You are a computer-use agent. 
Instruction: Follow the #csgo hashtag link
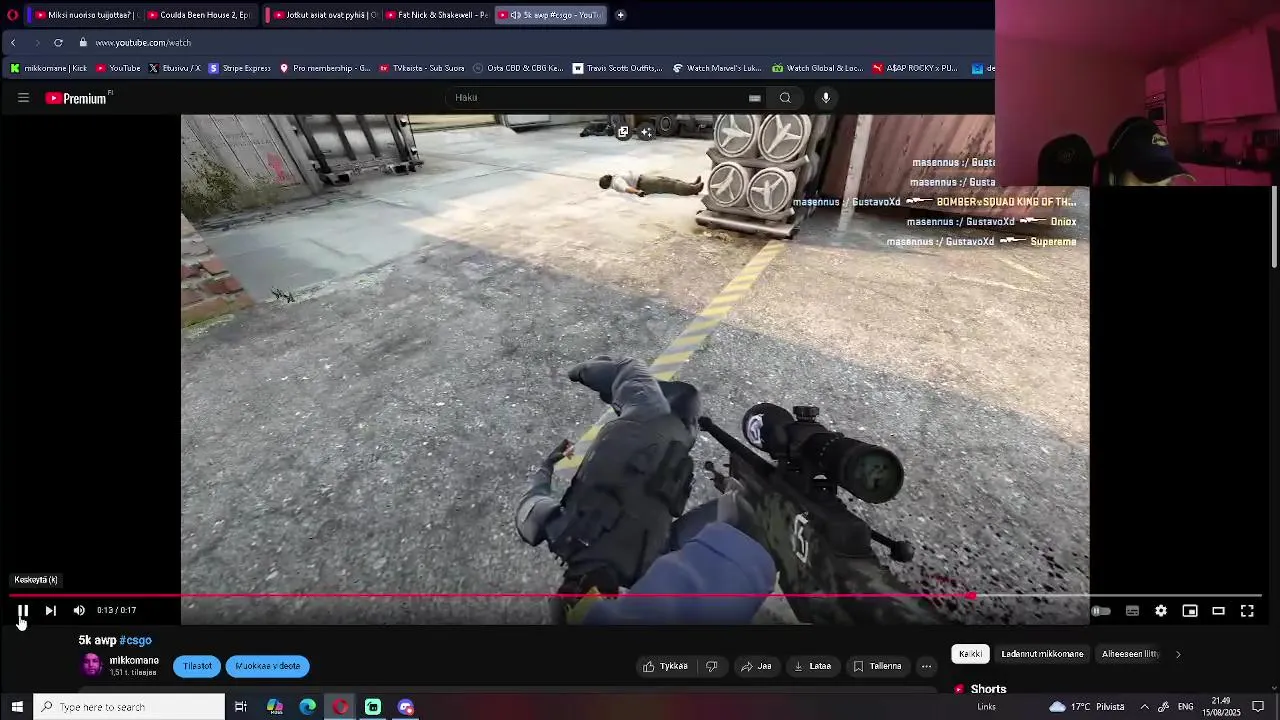pyautogui.click(x=136, y=640)
